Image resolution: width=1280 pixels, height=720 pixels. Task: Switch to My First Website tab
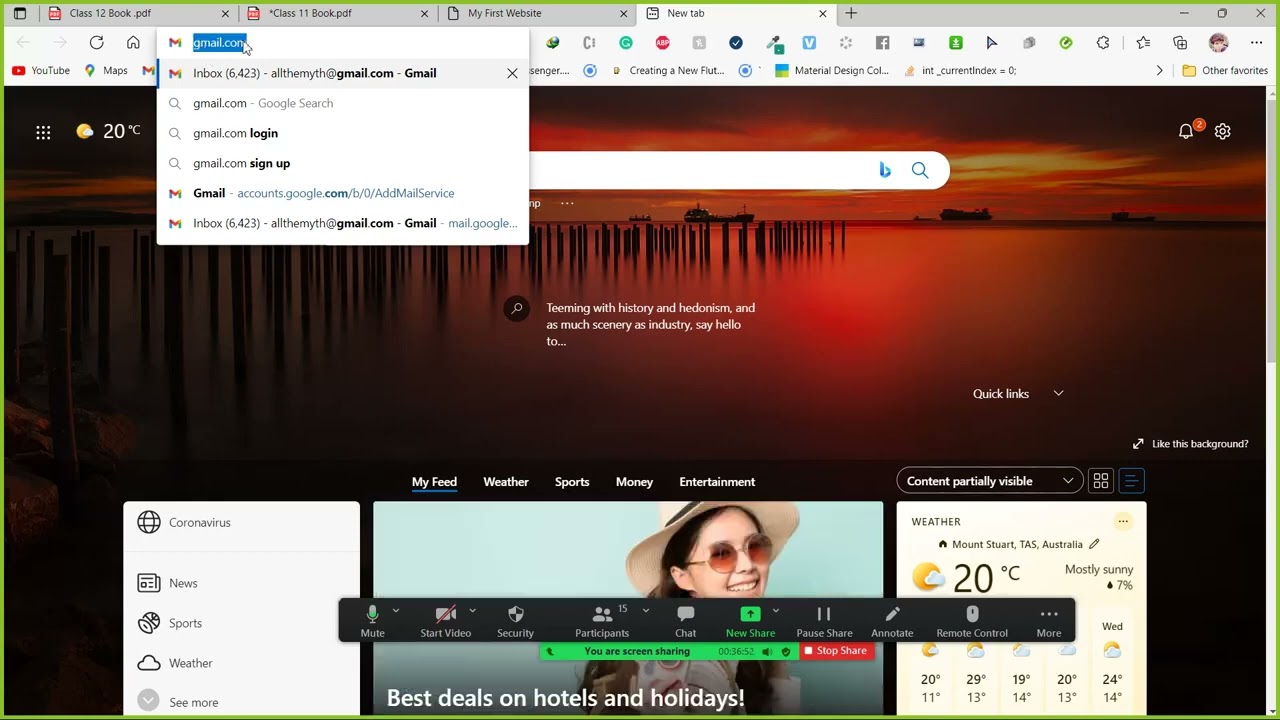pos(538,14)
